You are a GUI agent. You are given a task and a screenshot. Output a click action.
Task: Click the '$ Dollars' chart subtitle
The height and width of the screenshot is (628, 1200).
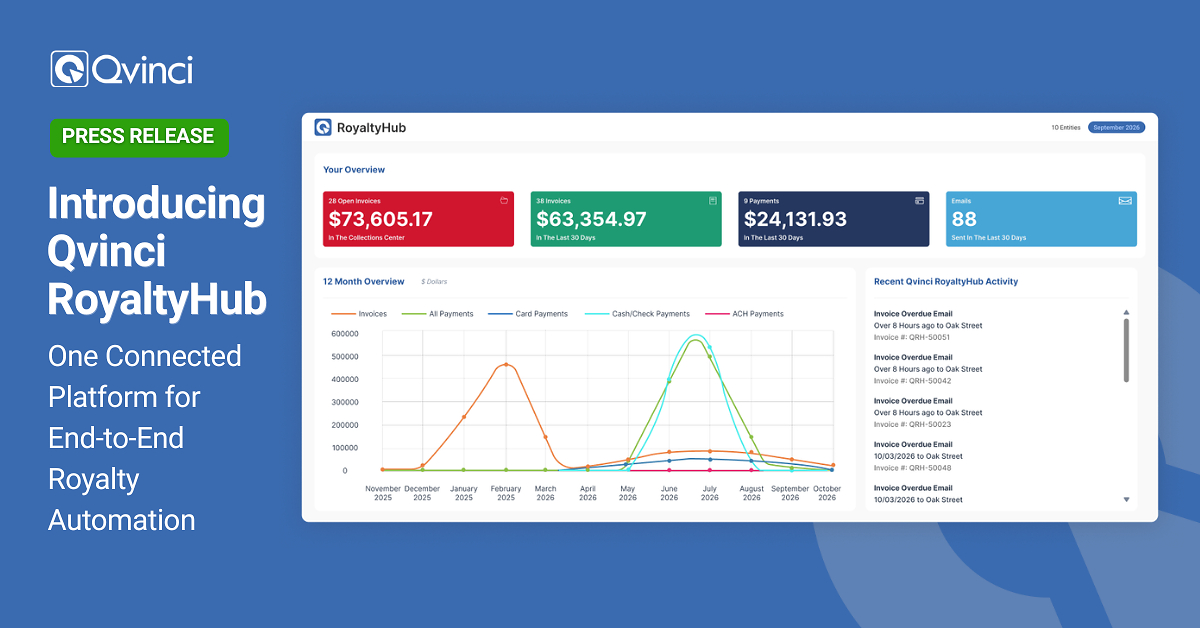(434, 282)
